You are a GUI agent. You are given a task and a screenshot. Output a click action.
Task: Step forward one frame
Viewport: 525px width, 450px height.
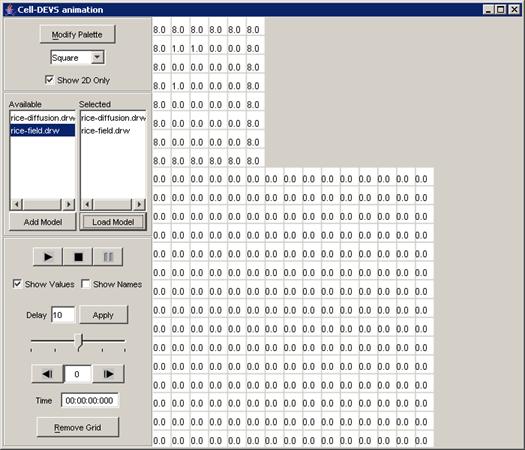[108, 374]
